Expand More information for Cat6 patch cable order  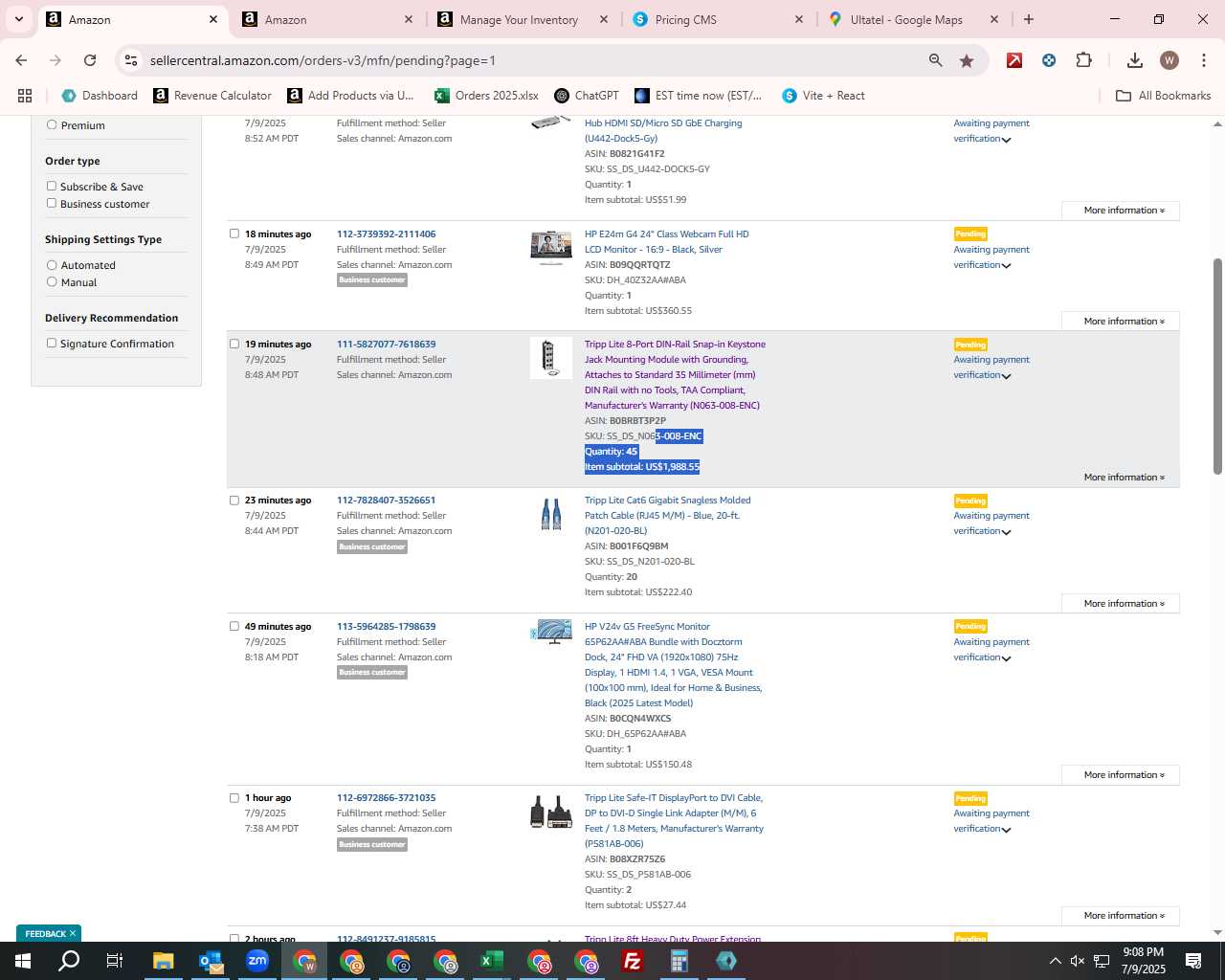pyautogui.click(x=1121, y=603)
